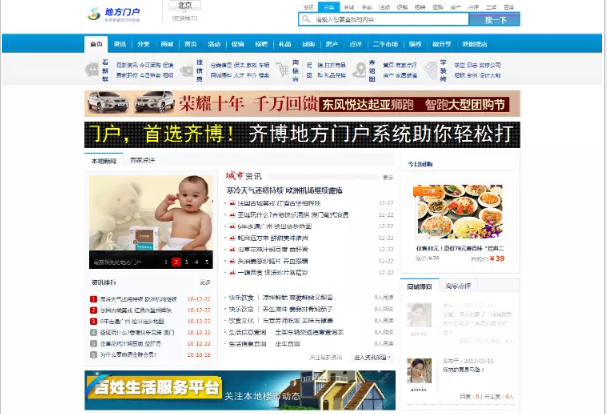The width and height of the screenshot is (607, 414).
Task: Open the 房产 item in main navigation
Action: pyautogui.click(x=332, y=44)
